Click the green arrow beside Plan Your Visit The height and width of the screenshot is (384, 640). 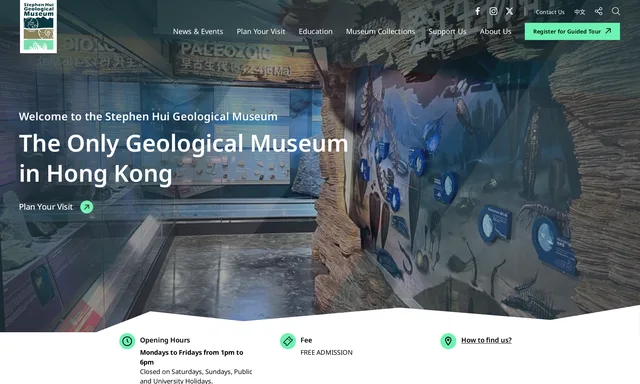(87, 207)
